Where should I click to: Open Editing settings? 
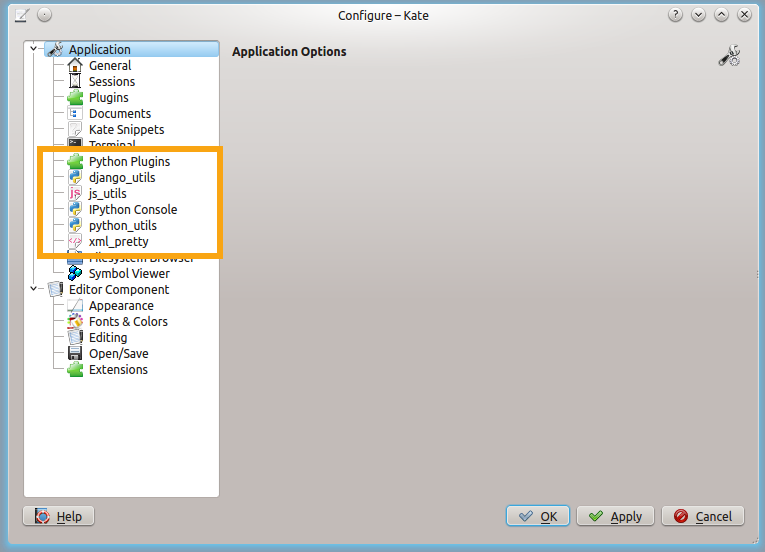point(108,338)
